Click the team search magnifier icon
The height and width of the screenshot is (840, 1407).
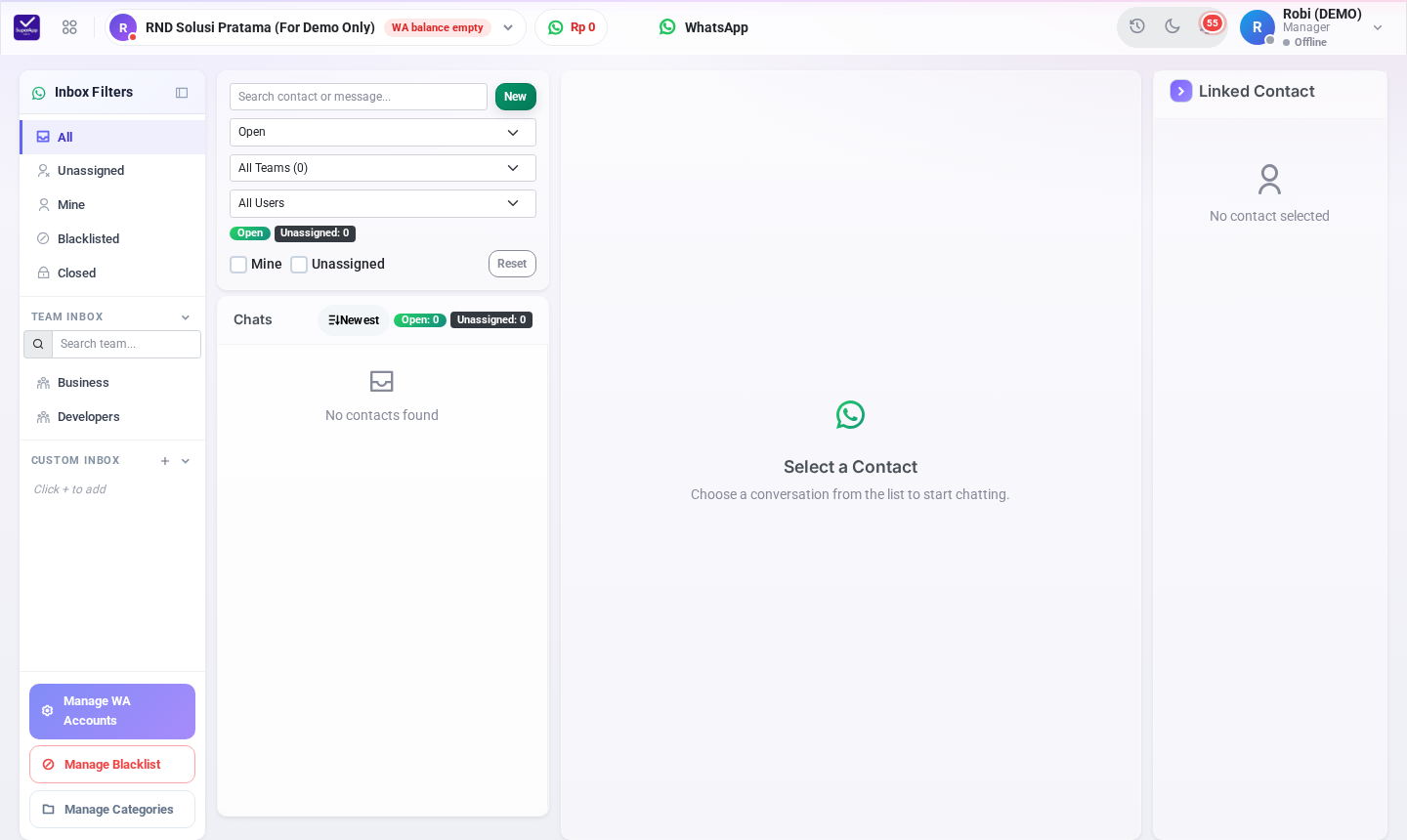(x=38, y=344)
